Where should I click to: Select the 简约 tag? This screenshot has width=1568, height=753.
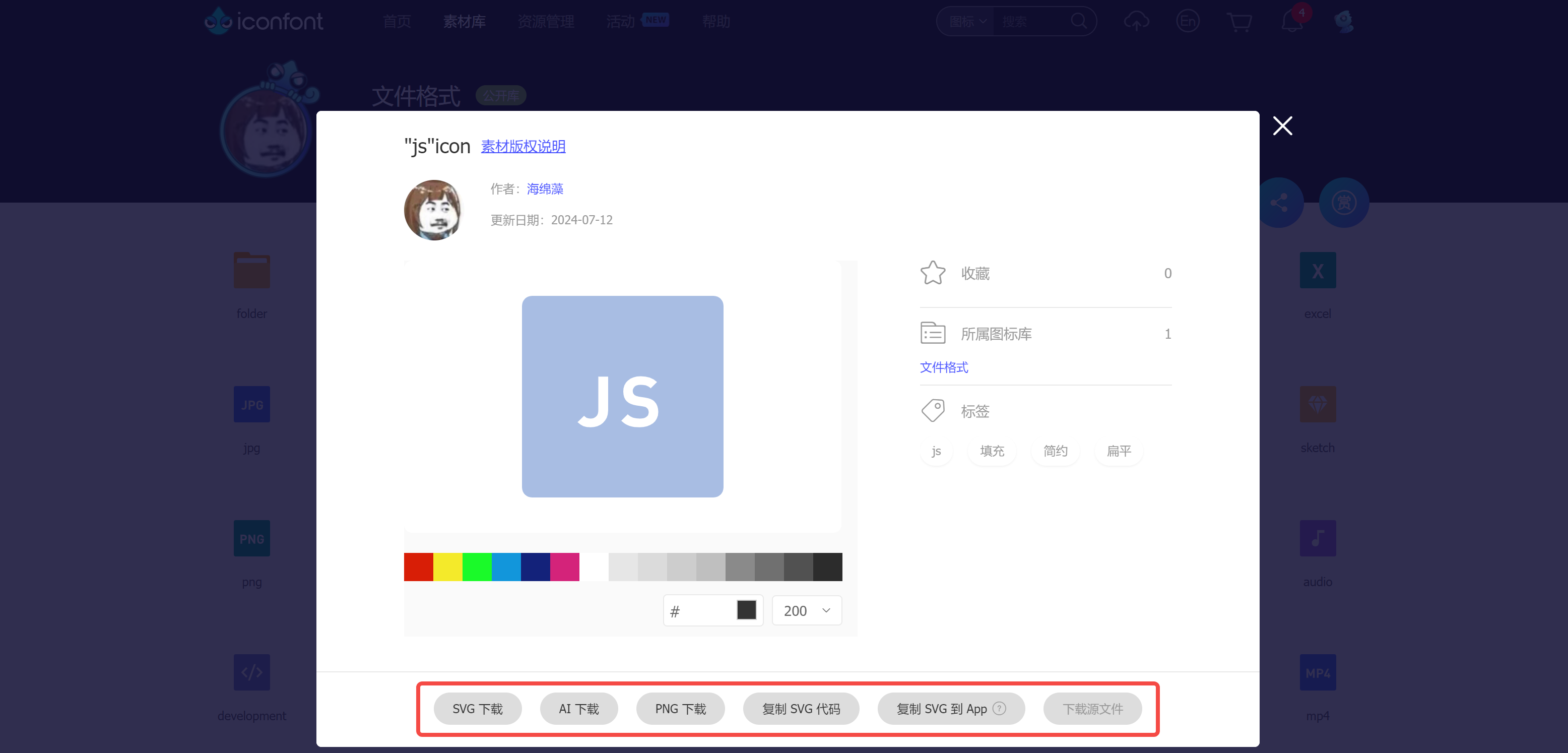coord(1055,451)
